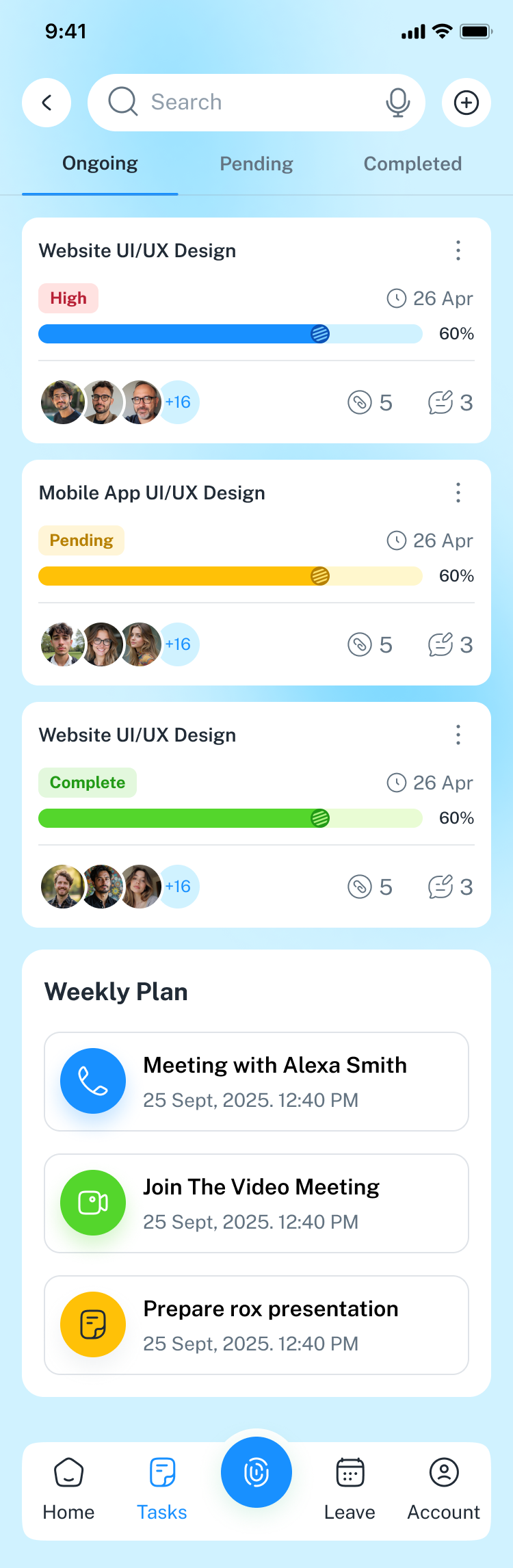Tap the back arrow button
The height and width of the screenshot is (1568, 513).
[x=47, y=103]
